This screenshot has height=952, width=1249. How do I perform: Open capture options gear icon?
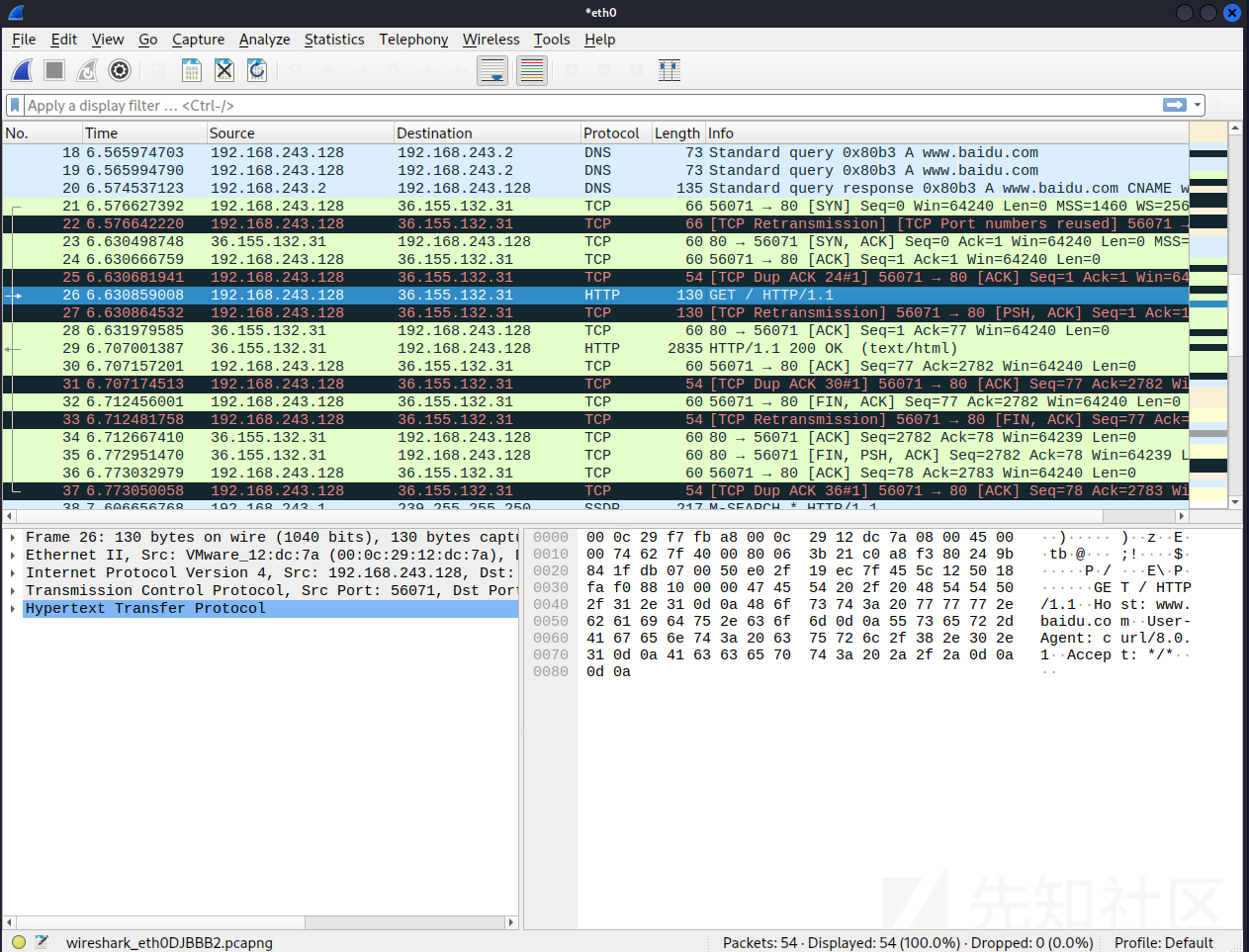(x=120, y=70)
